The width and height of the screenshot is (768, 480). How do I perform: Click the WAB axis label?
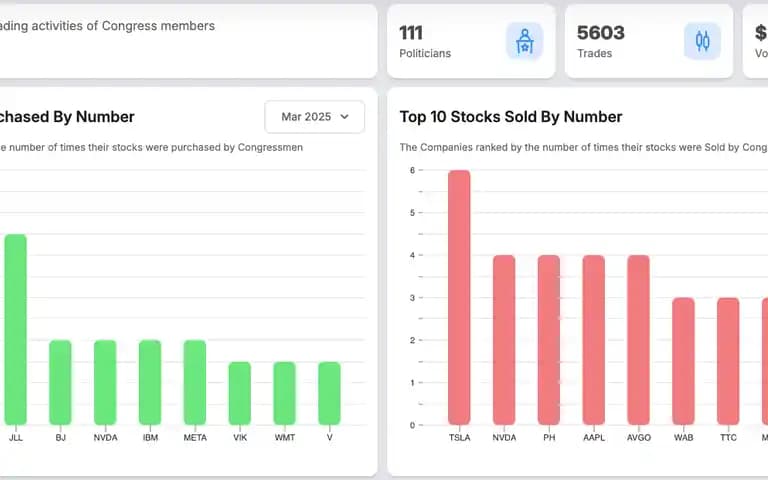(x=683, y=437)
